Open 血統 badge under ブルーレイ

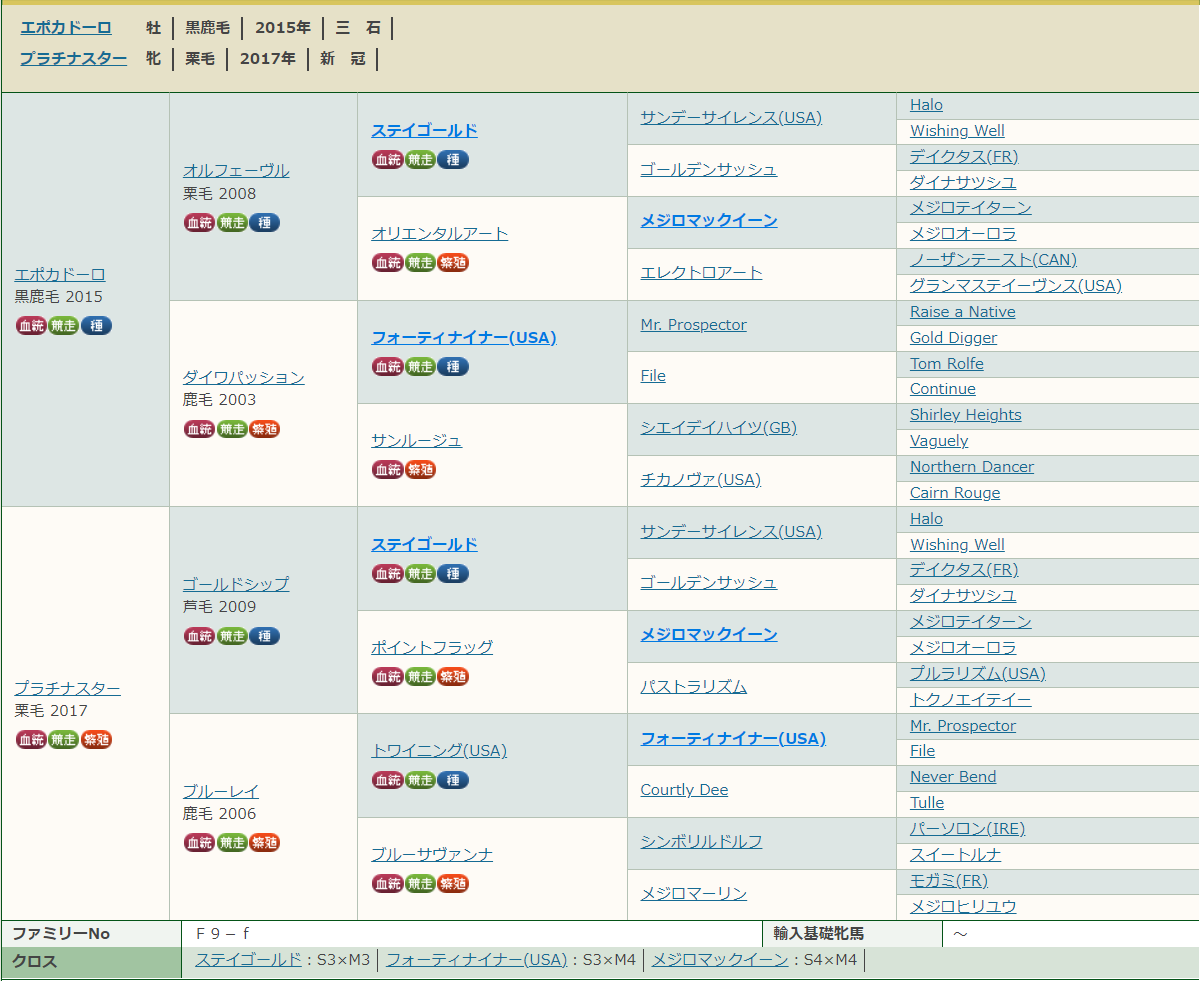pyautogui.click(x=199, y=842)
